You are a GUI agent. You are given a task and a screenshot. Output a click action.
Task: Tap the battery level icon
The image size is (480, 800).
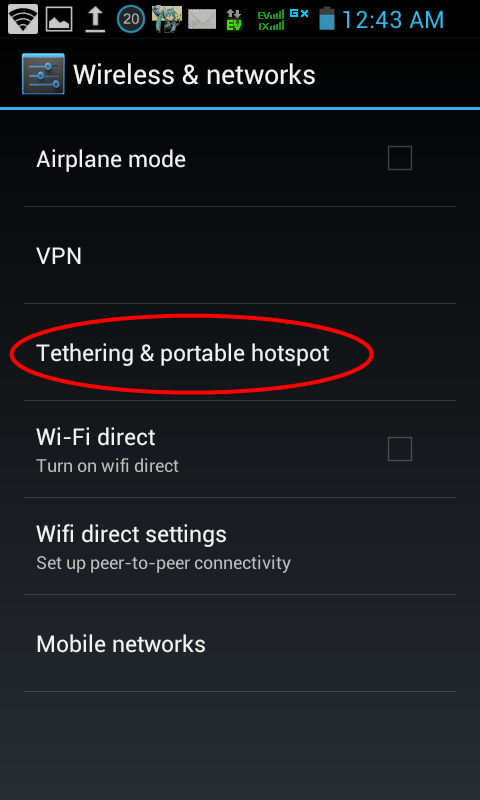[327, 19]
